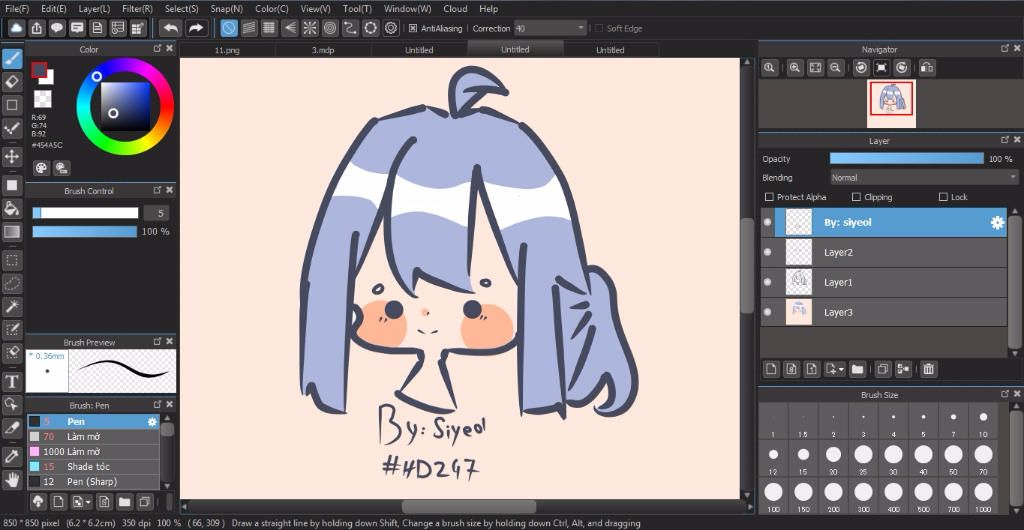Open settings gear on Pen brush
The image size is (1024, 530).
(152, 422)
